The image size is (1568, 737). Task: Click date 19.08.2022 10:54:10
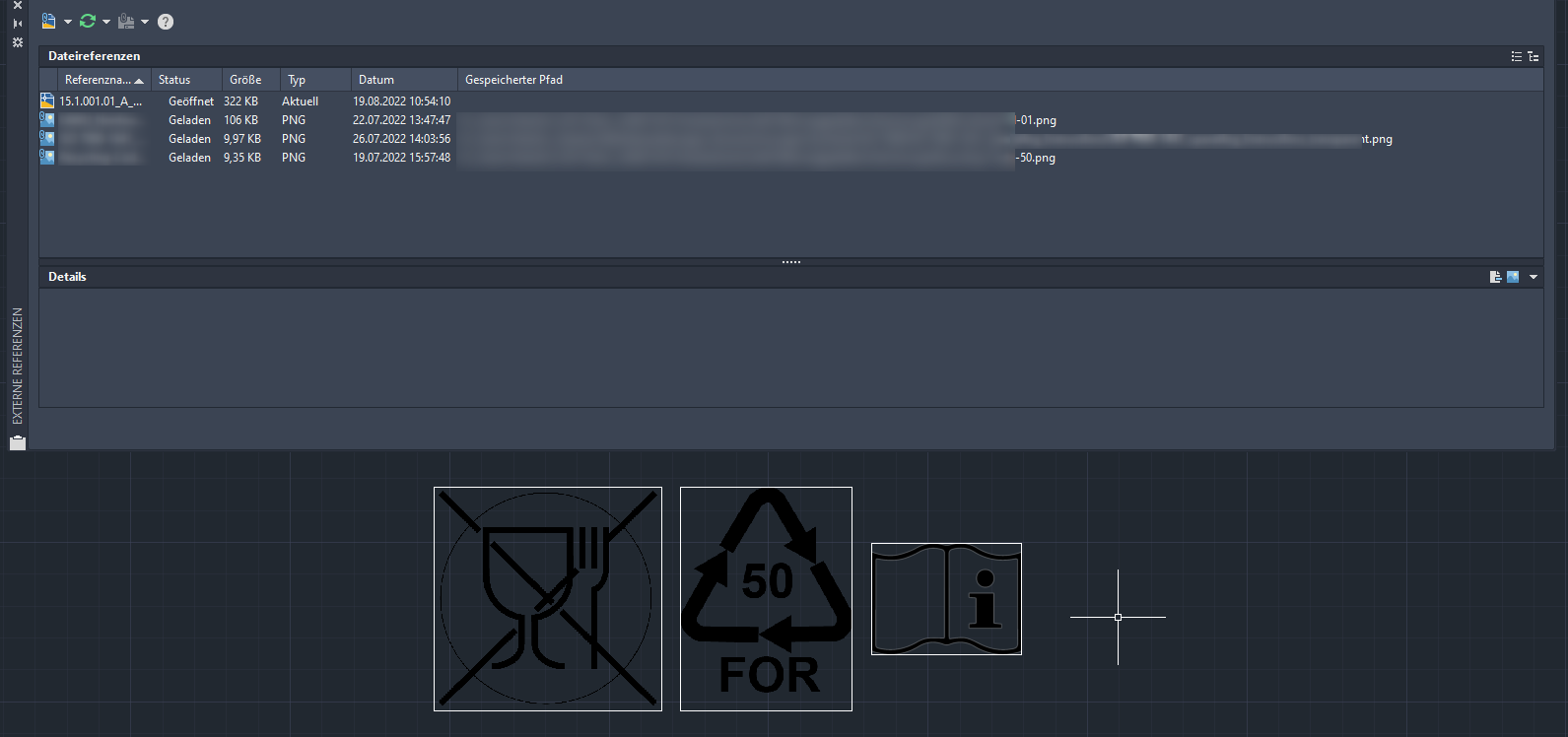click(402, 101)
